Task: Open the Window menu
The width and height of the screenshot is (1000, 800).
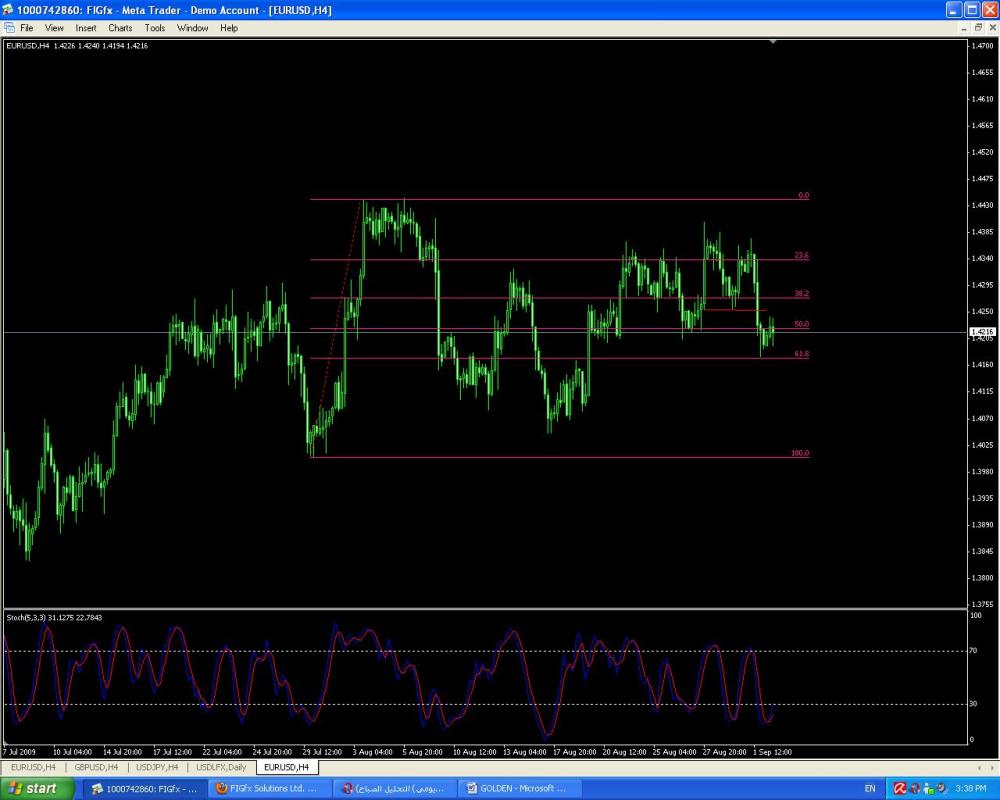Action: tap(192, 28)
